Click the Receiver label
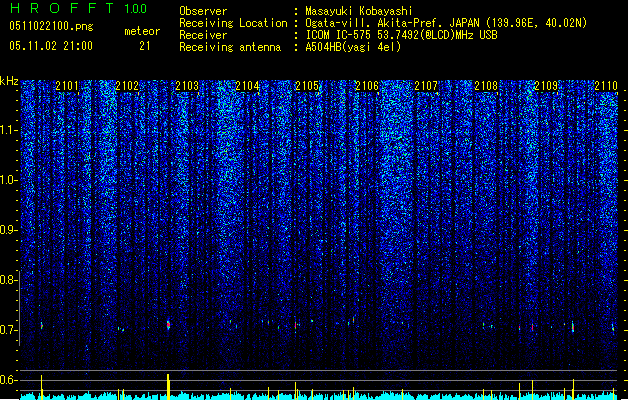The height and width of the screenshot is (400, 629). (203, 35)
